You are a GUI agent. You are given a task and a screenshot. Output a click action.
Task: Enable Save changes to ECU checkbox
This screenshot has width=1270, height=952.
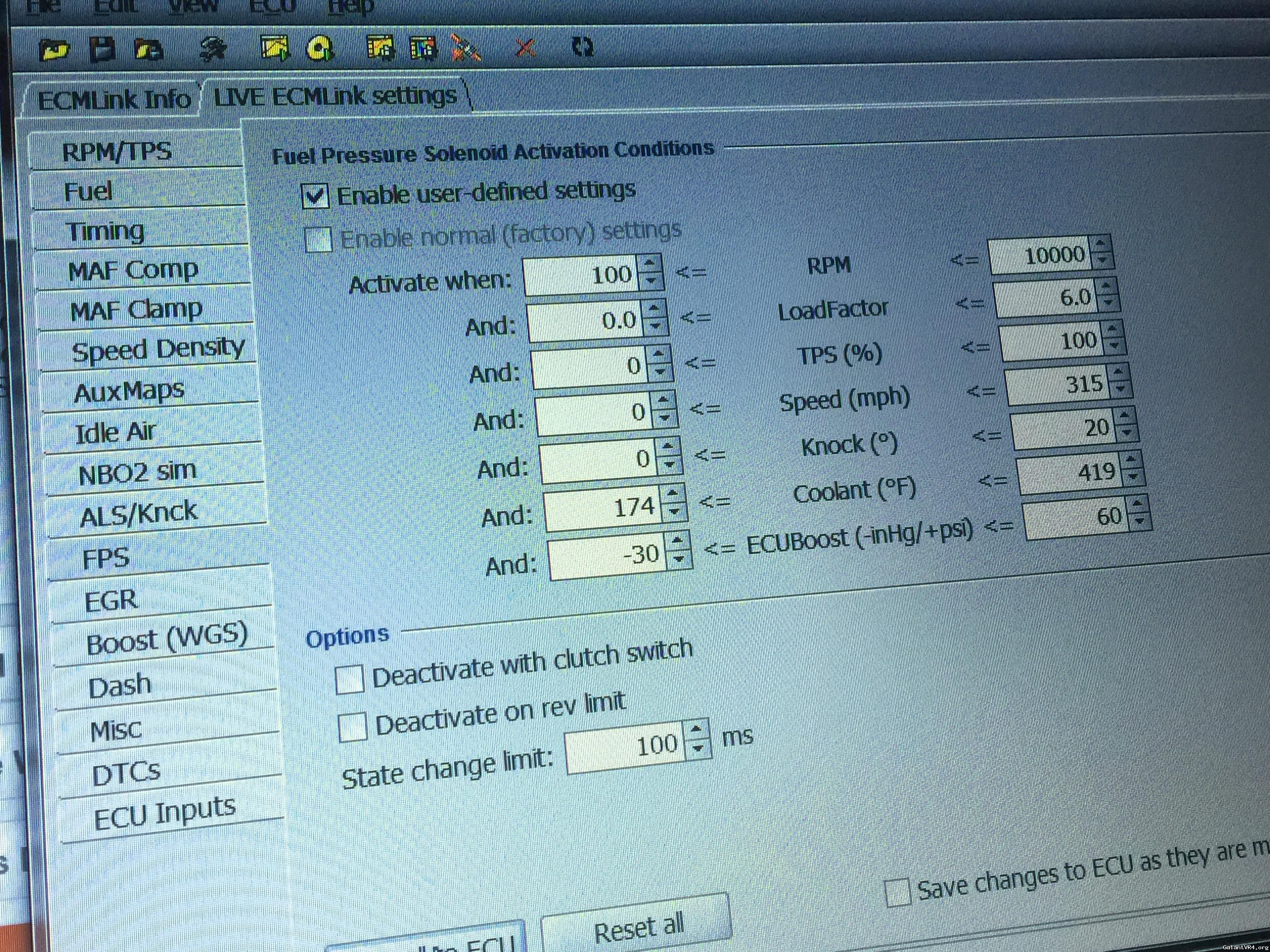[897, 892]
